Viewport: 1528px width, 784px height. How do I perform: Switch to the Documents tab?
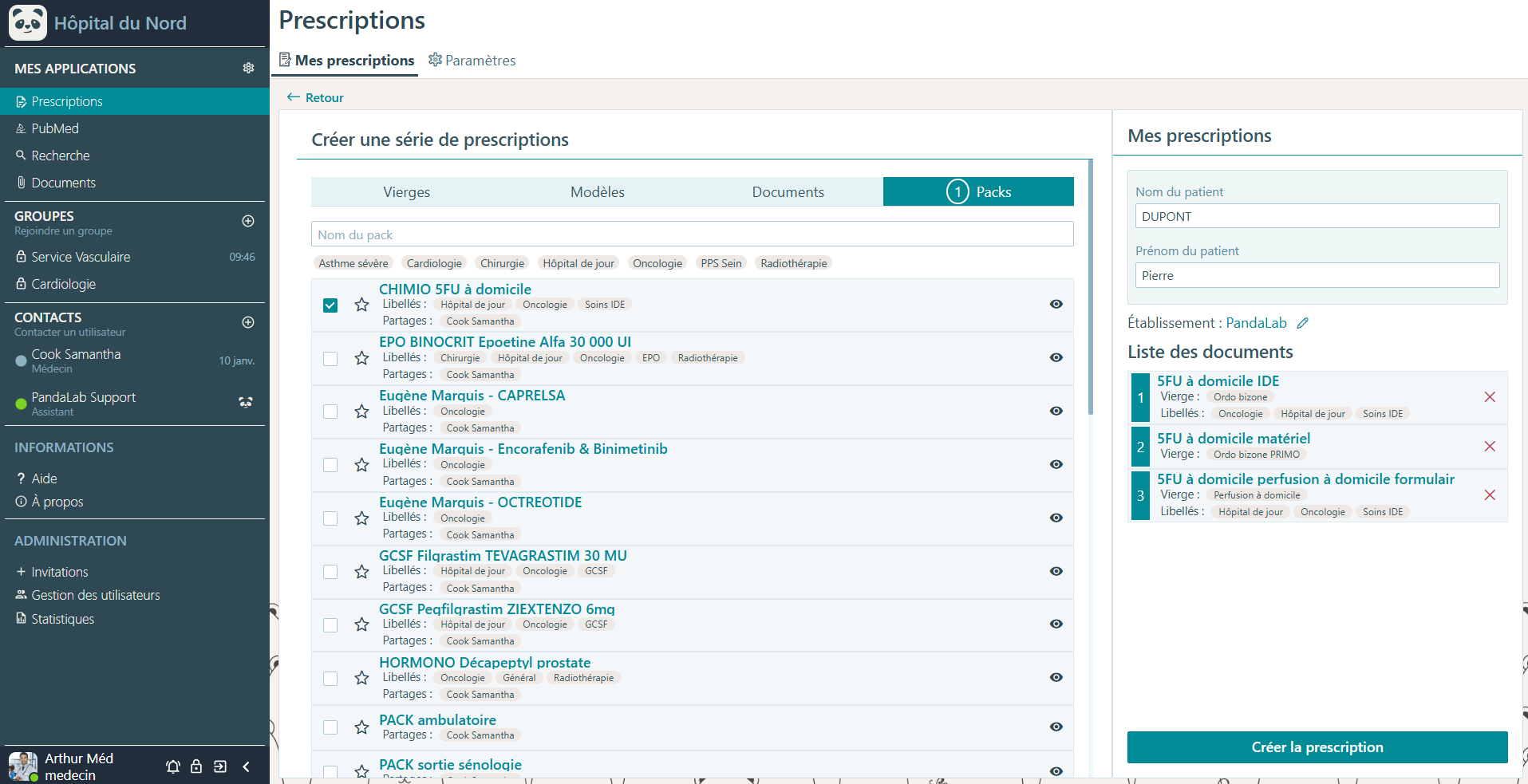(x=788, y=192)
